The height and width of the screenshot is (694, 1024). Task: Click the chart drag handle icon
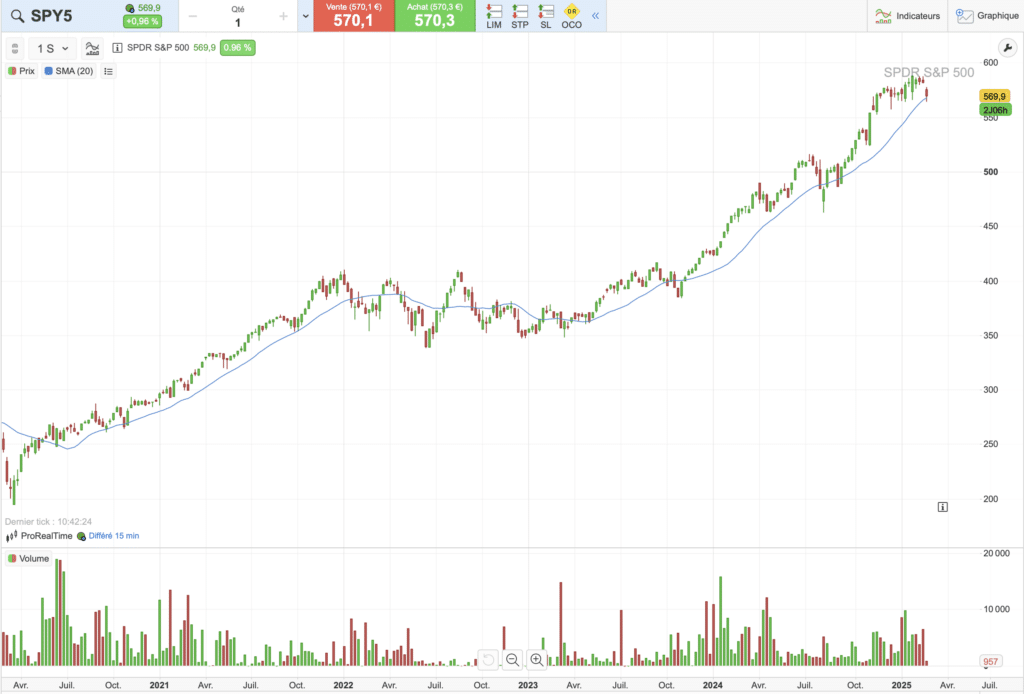coord(15,48)
